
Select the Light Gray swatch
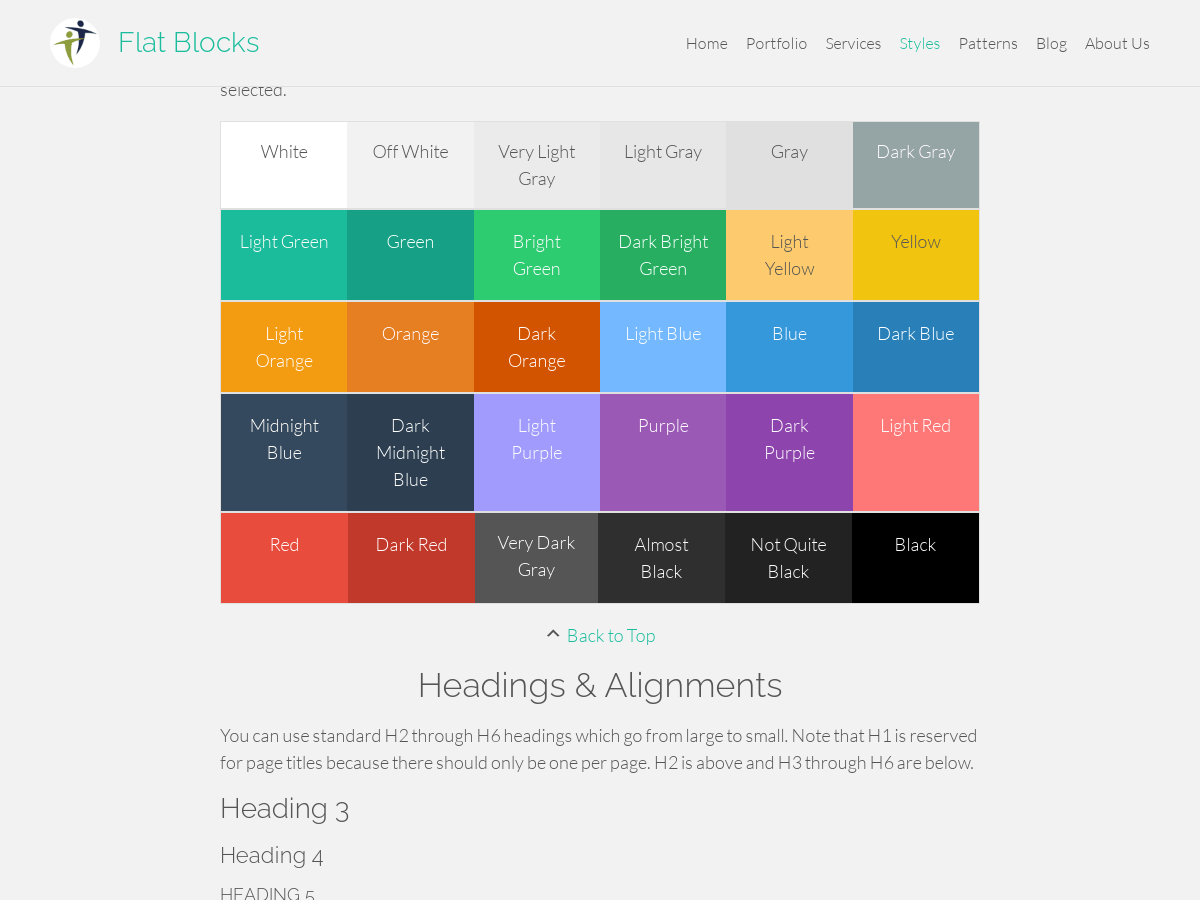tap(663, 165)
